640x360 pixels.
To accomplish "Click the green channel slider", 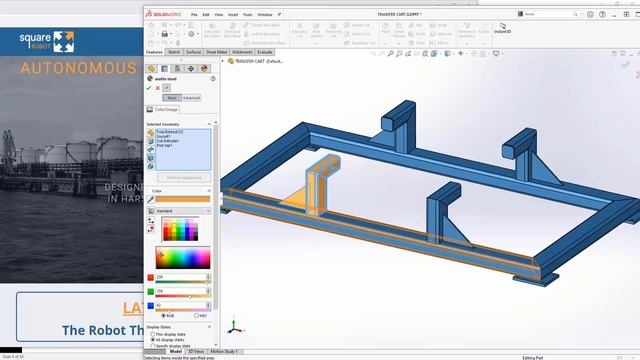I will pyautogui.click(x=183, y=296).
